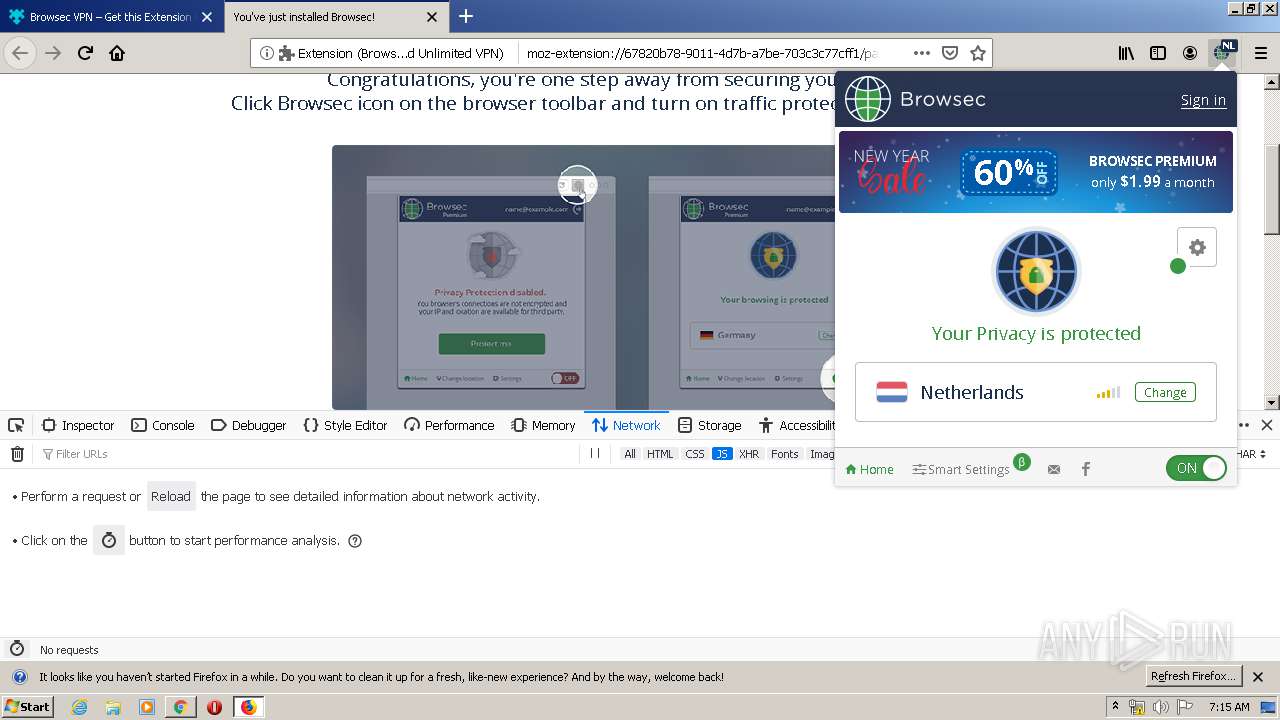Click the Save to Pocket icon
The image size is (1280, 720).
click(950, 53)
